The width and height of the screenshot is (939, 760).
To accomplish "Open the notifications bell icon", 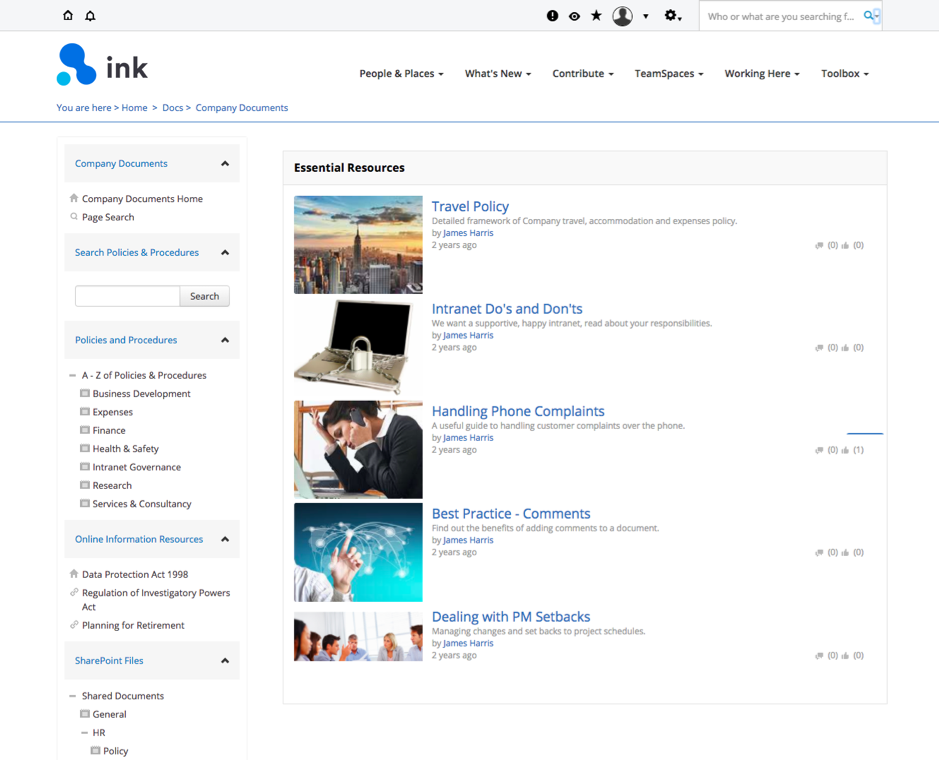I will (x=90, y=16).
